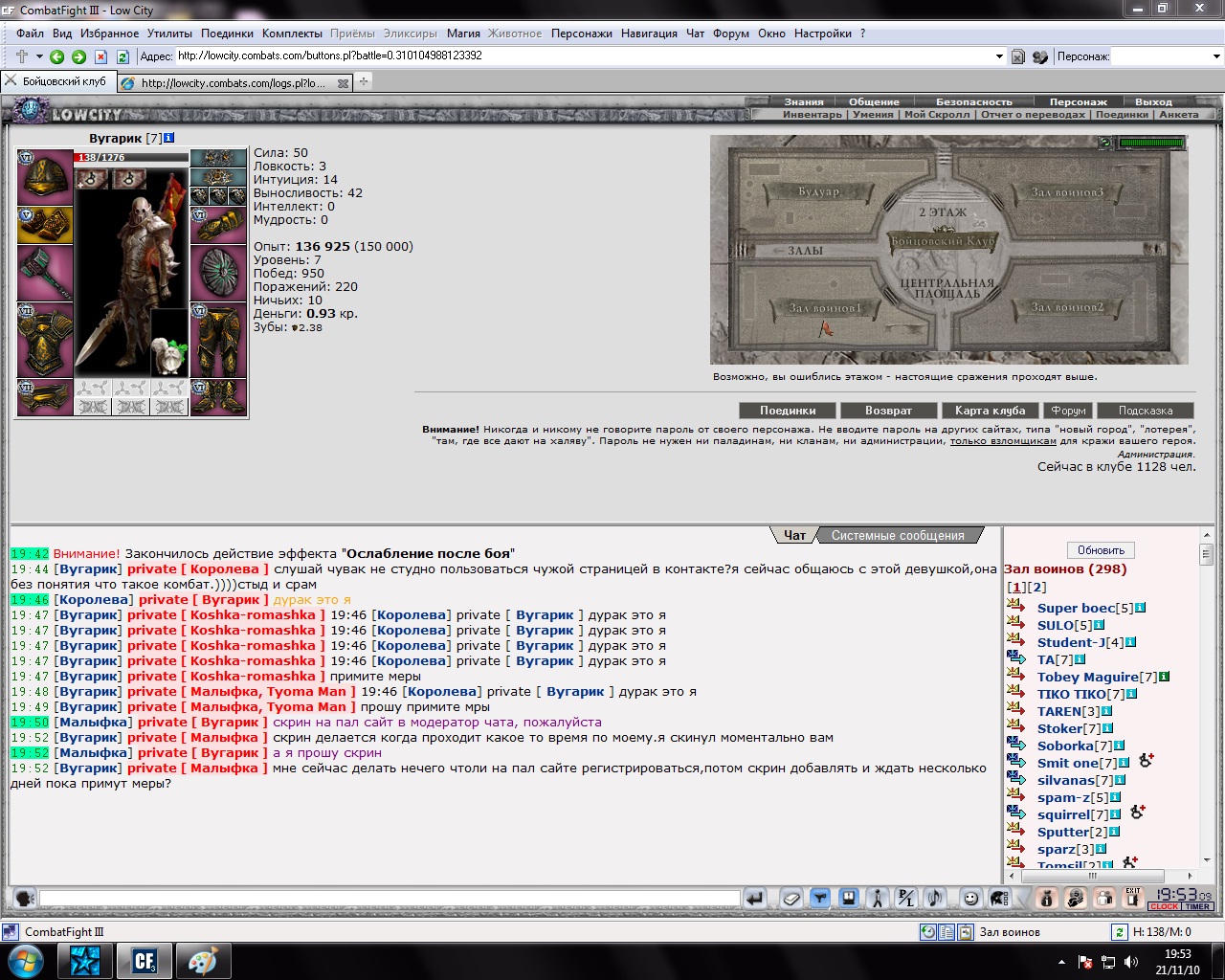Viewport: 1225px width, 980px height.
Task: Toggle the chat filter funnel icon
Action: point(820,899)
